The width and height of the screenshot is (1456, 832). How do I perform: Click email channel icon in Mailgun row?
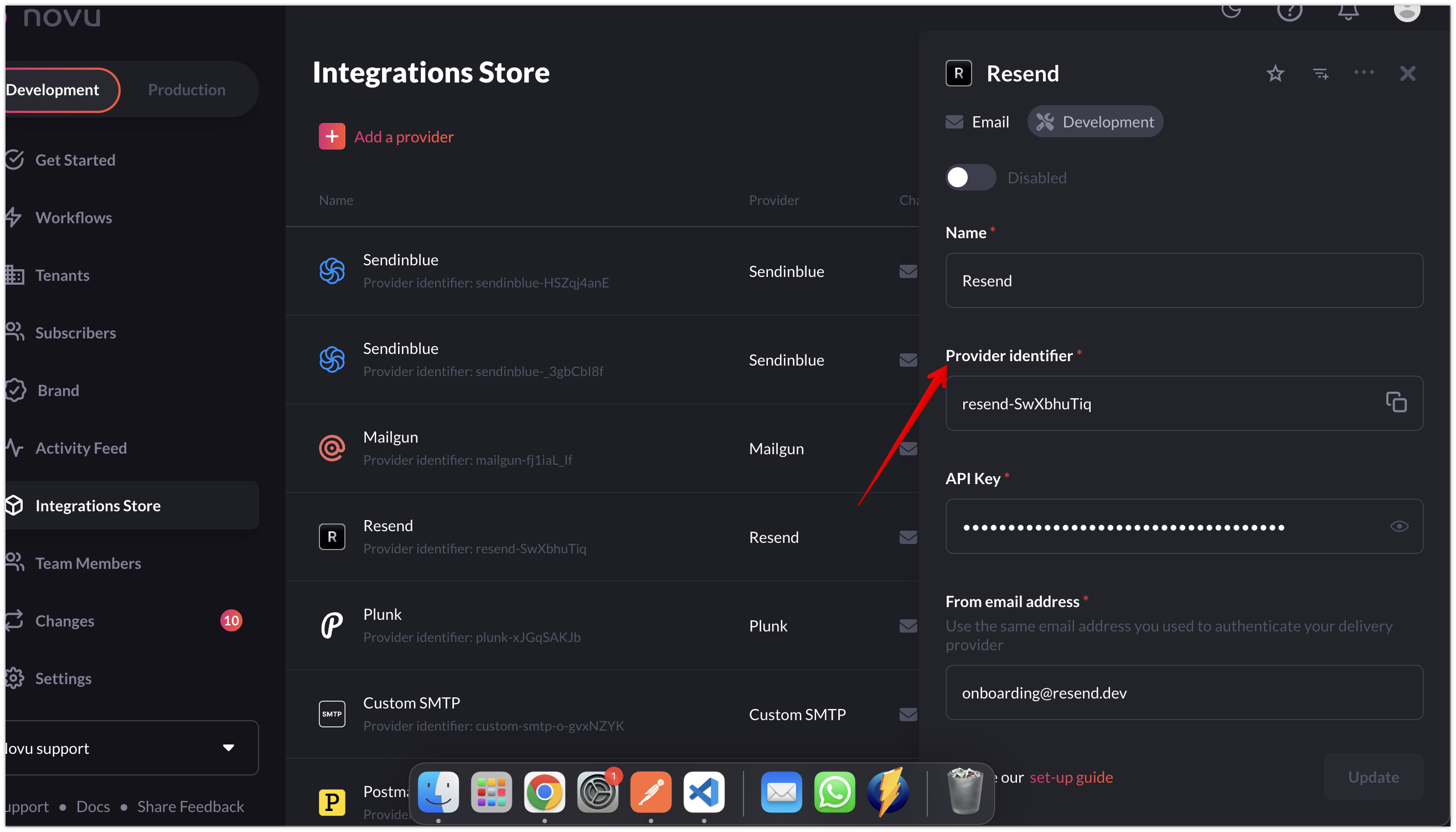[x=908, y=449]
